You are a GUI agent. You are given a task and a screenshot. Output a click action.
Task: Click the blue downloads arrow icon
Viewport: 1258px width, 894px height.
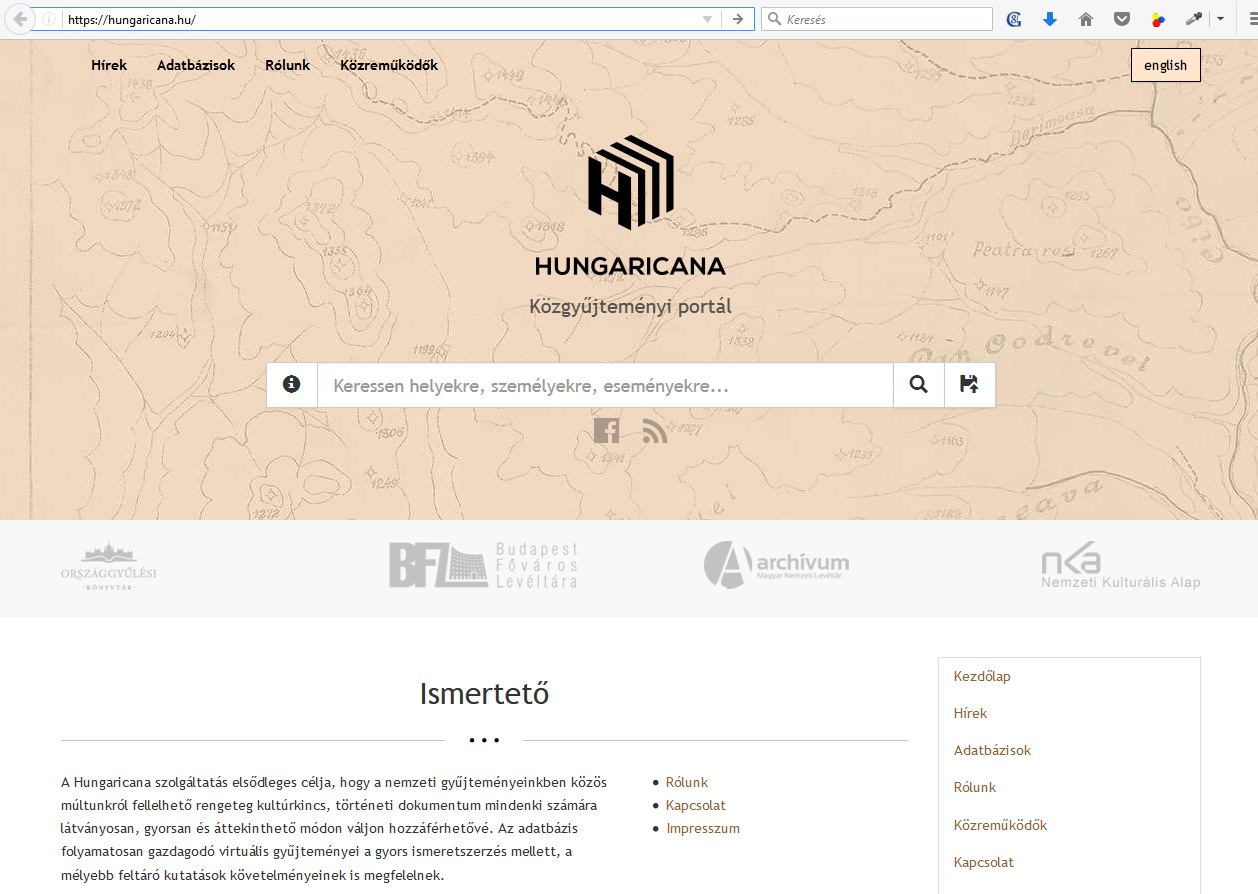click(1049, 19)
